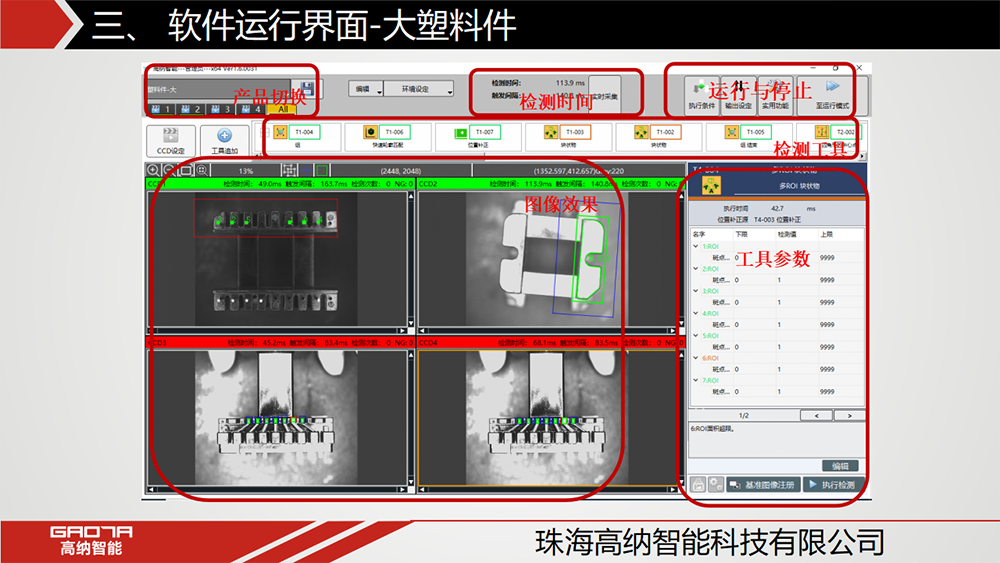Image resolution: width=1000 pixels, height=563 pixels.
Task: Switch to camera tab 1
Action: point(161,109)
